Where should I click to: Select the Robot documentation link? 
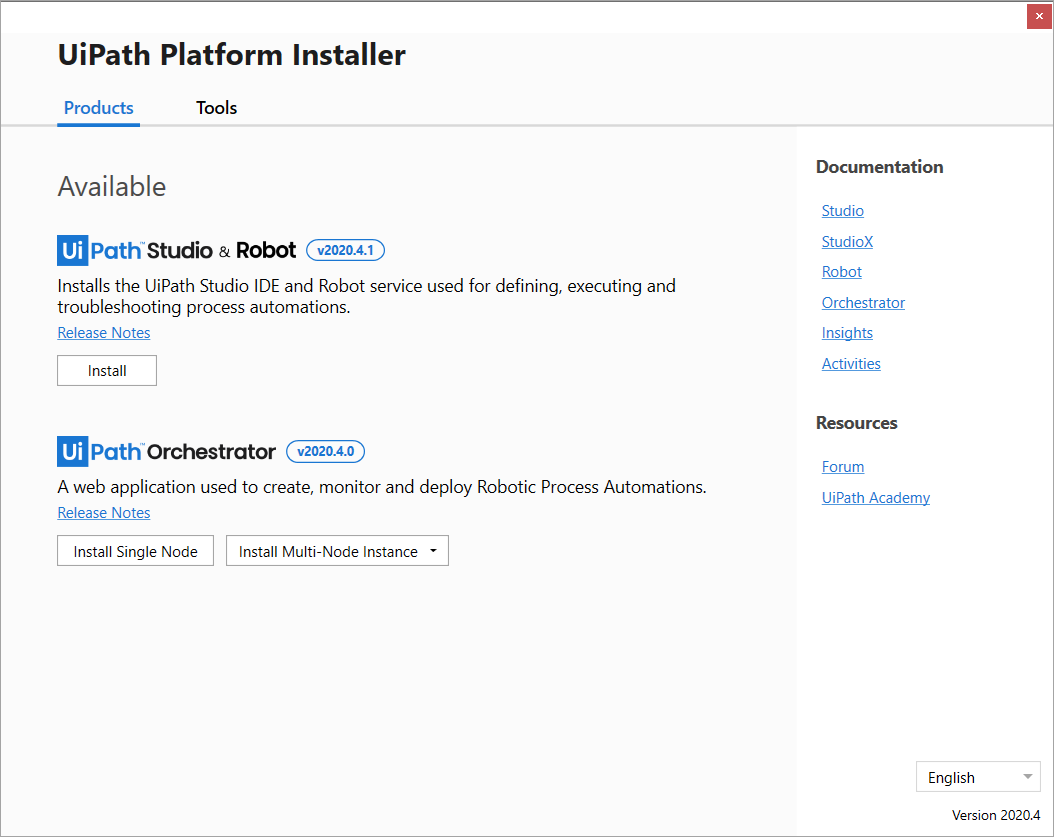click(841, 272)
